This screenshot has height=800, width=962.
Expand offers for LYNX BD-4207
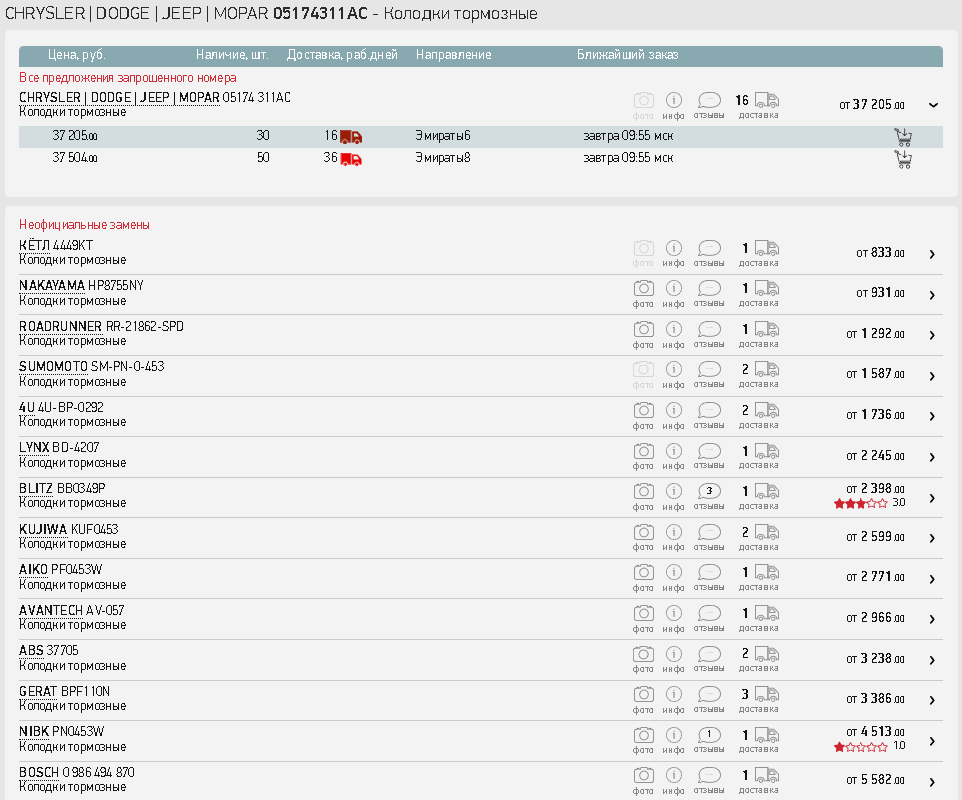click(932, 457)
